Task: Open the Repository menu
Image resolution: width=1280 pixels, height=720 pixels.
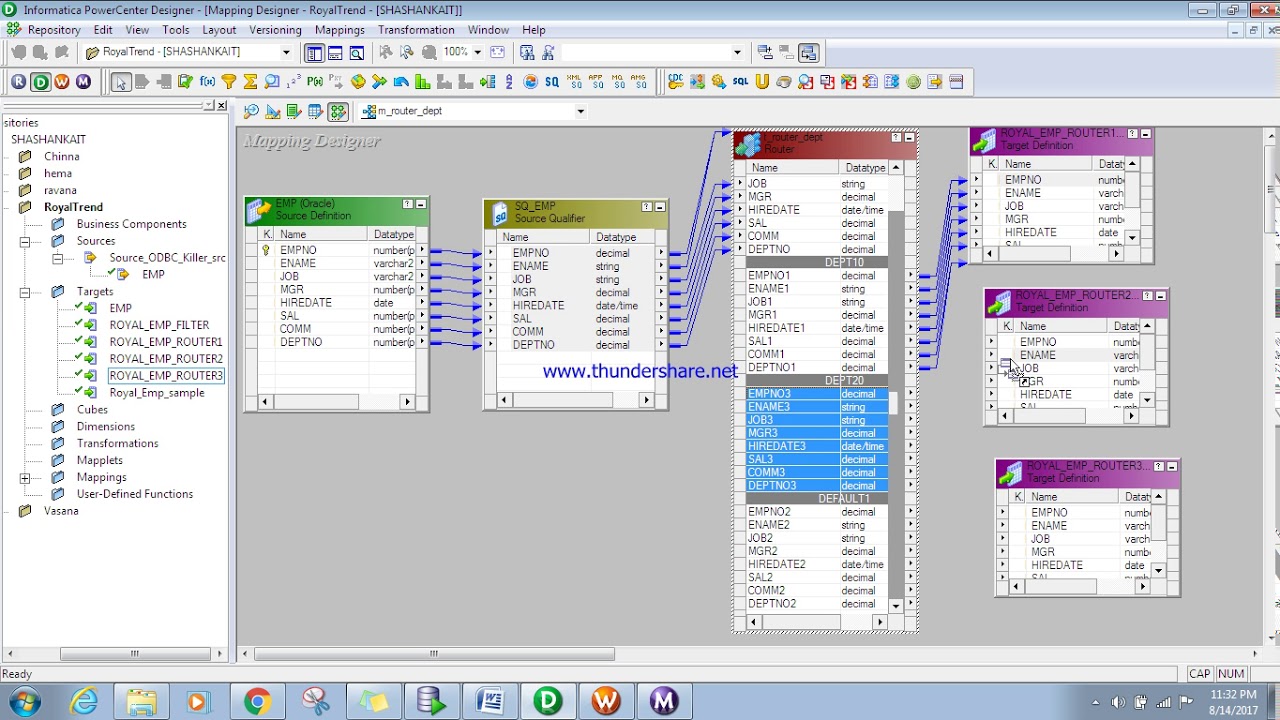Action: tap(54, 30)
